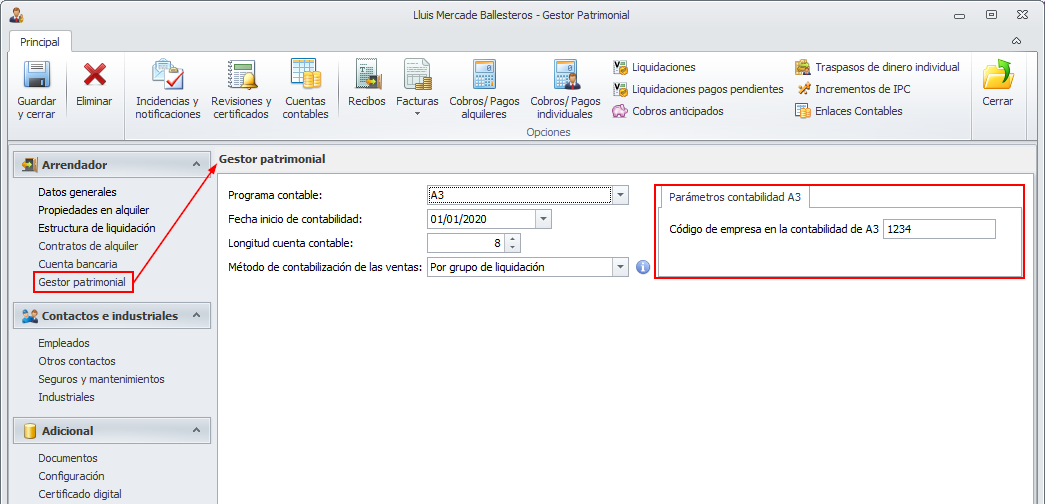Click the red Eliminar cross icon
Viewport: 1045px width, 504px height.
tap(95, 75)
